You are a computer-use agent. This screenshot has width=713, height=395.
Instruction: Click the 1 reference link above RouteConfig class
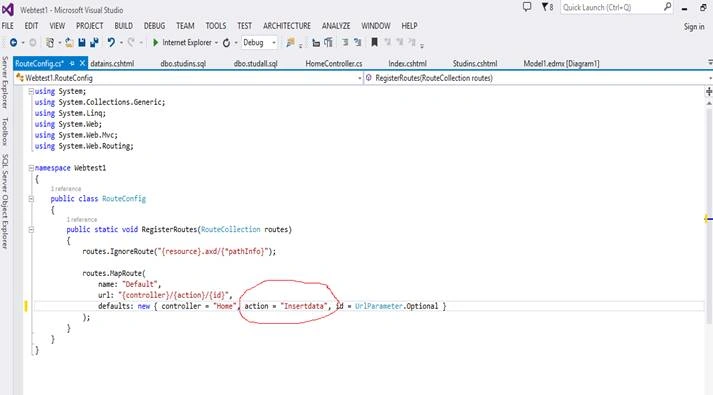click(x=66, y=189)
